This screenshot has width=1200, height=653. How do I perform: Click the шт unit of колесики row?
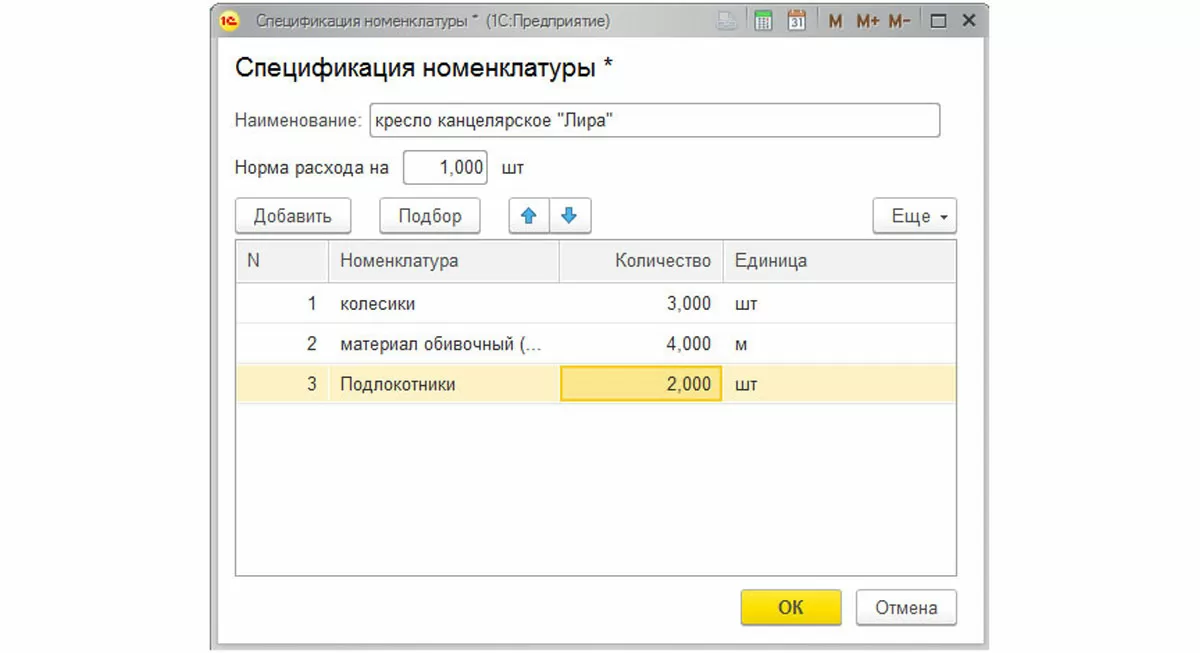coord(839,304)
